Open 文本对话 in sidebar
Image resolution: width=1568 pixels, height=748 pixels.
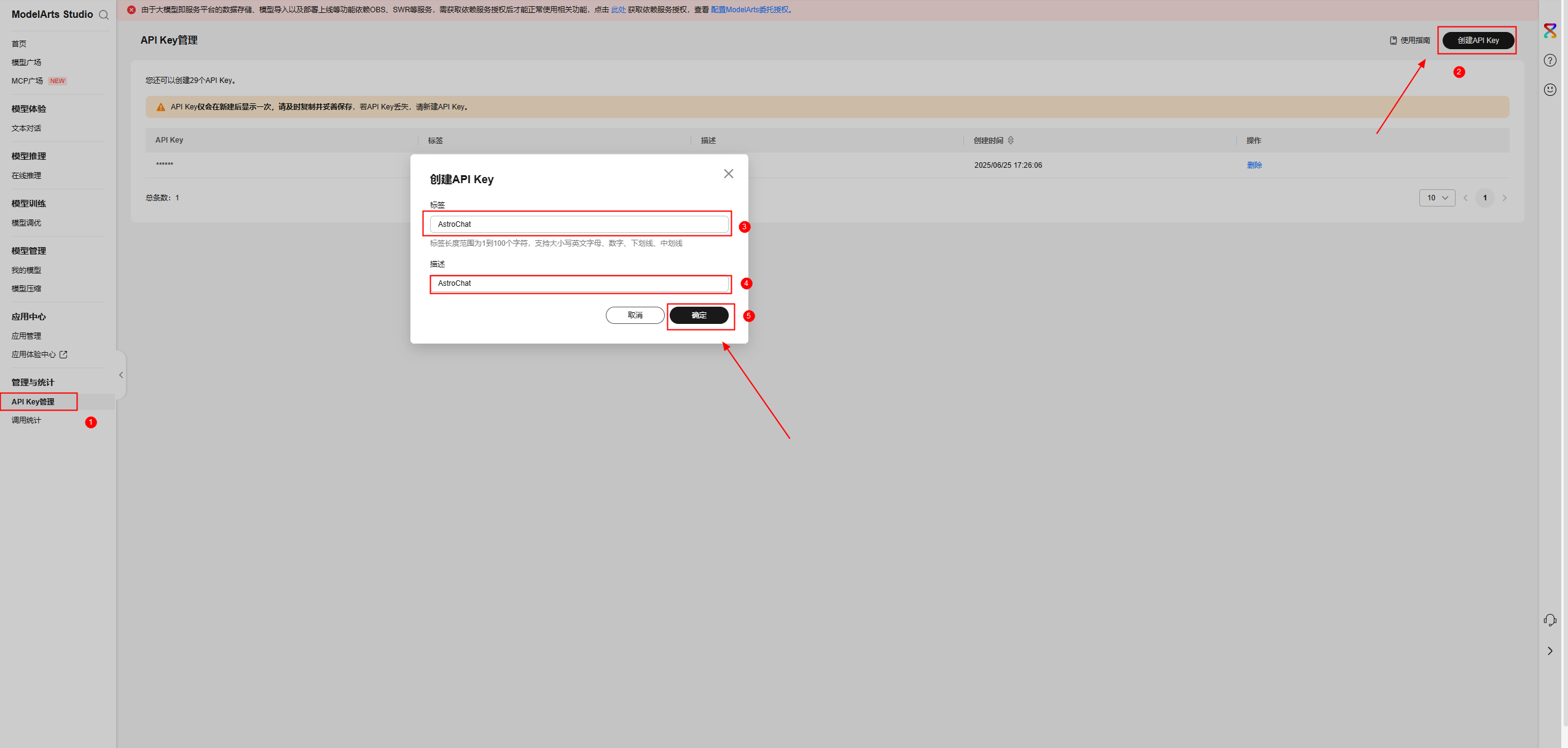click(x=26, y=128)
